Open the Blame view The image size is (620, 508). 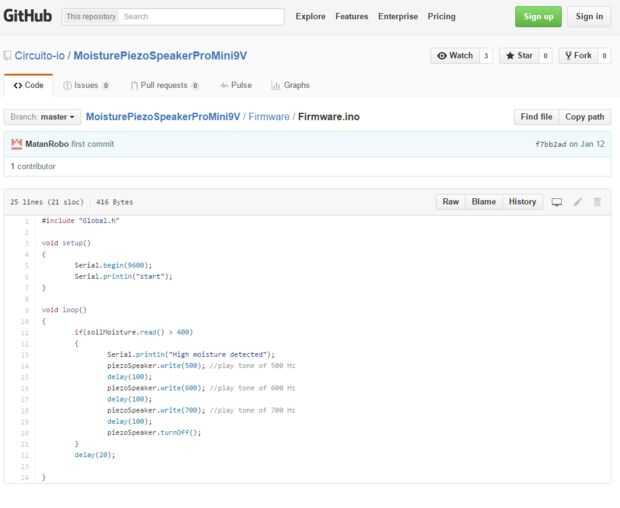click(483, 202)
